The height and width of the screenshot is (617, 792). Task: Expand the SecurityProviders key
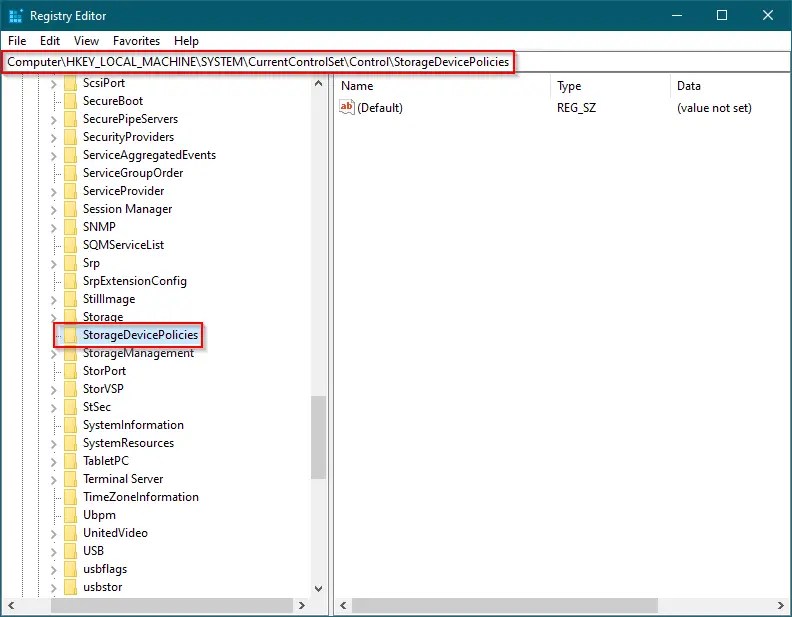[x=54, y=137]
